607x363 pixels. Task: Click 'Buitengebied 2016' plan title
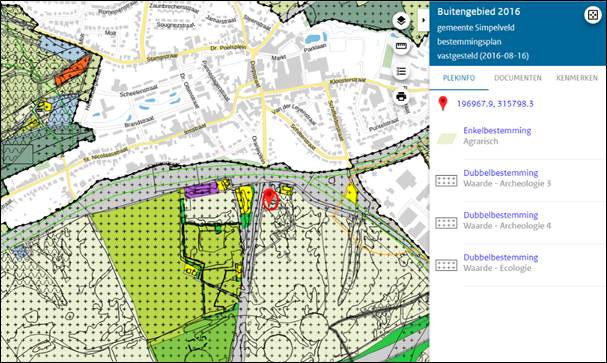click(478, 12)
